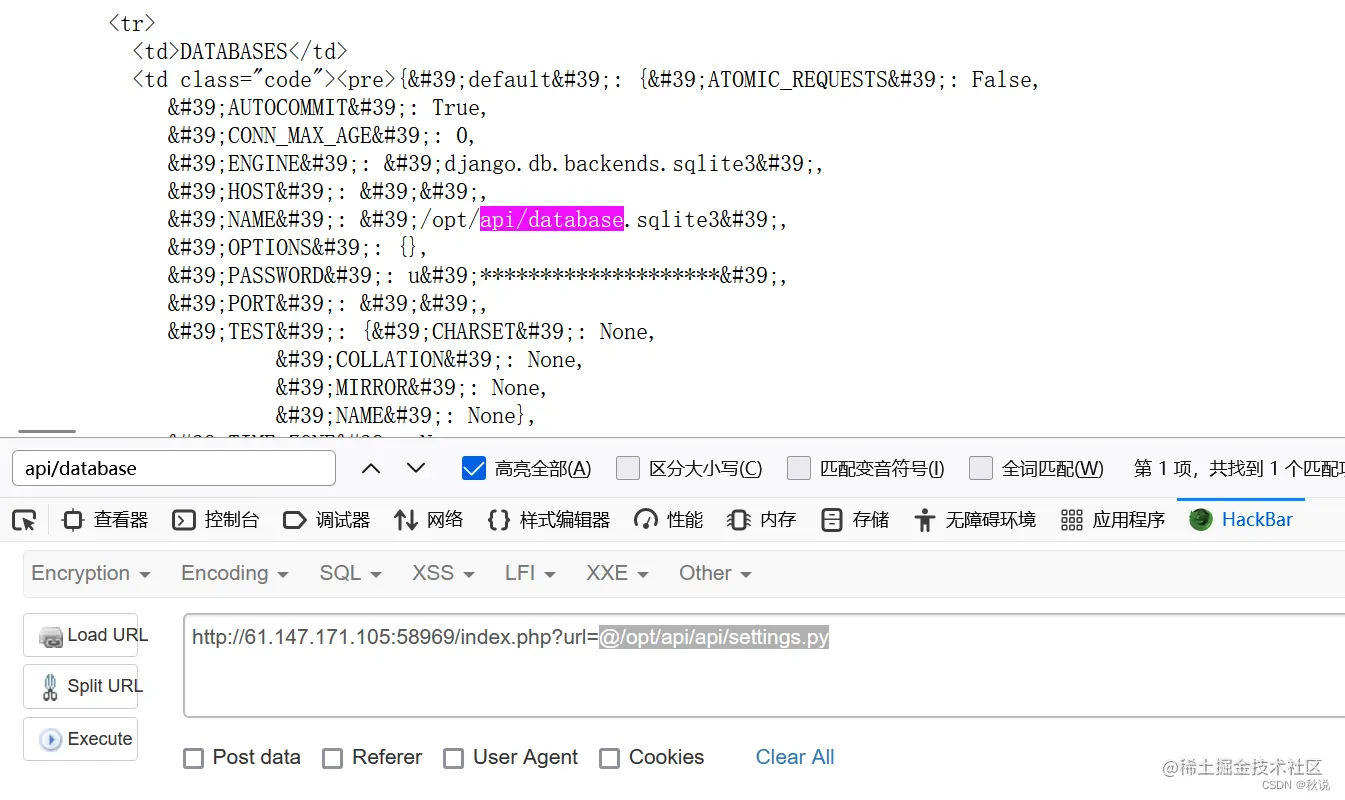
Task: Enable 全词匹配 whole word checkbox
Action: pos(981,468)
